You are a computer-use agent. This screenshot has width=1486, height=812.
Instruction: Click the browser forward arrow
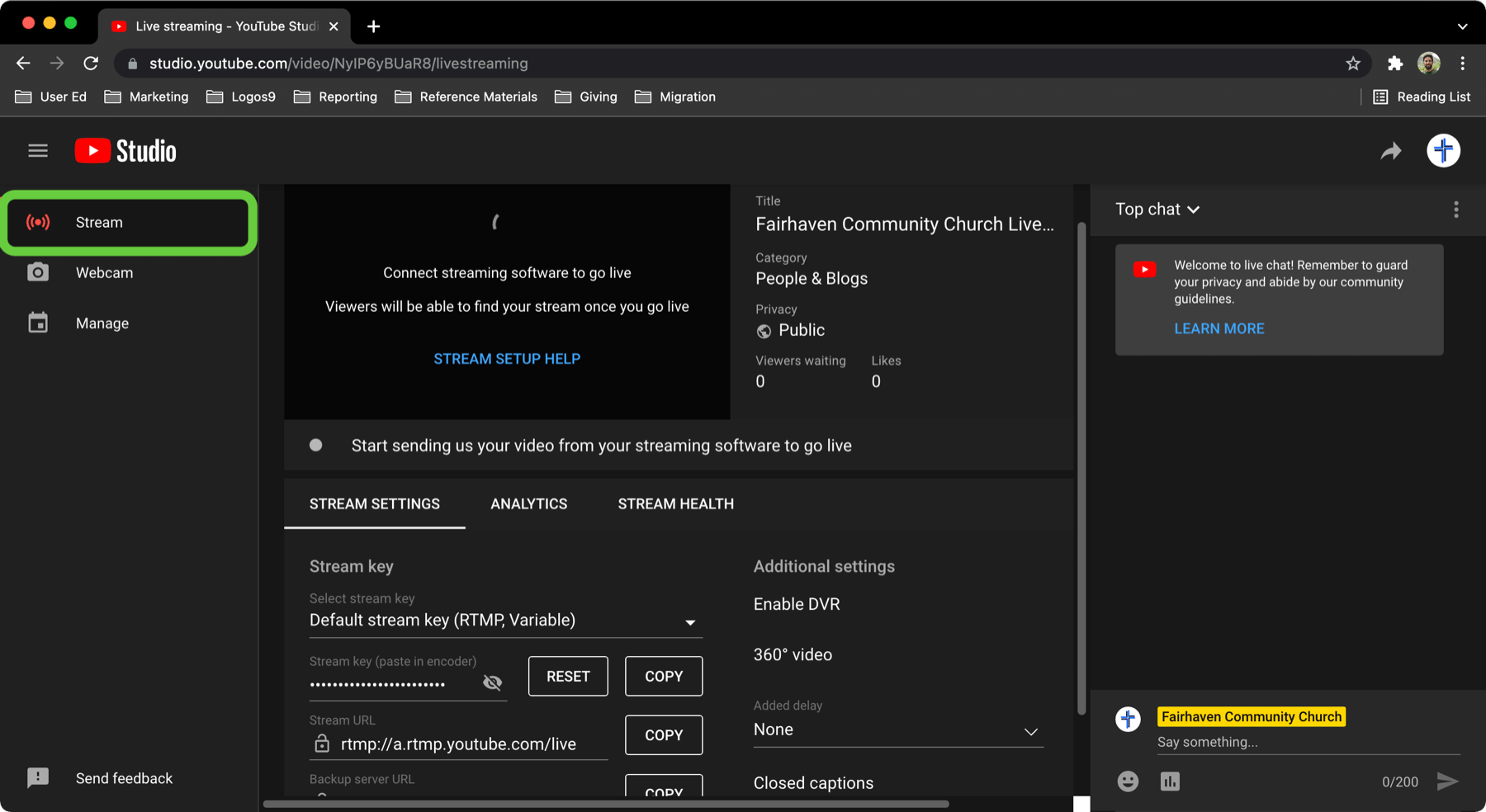point(57,63)
